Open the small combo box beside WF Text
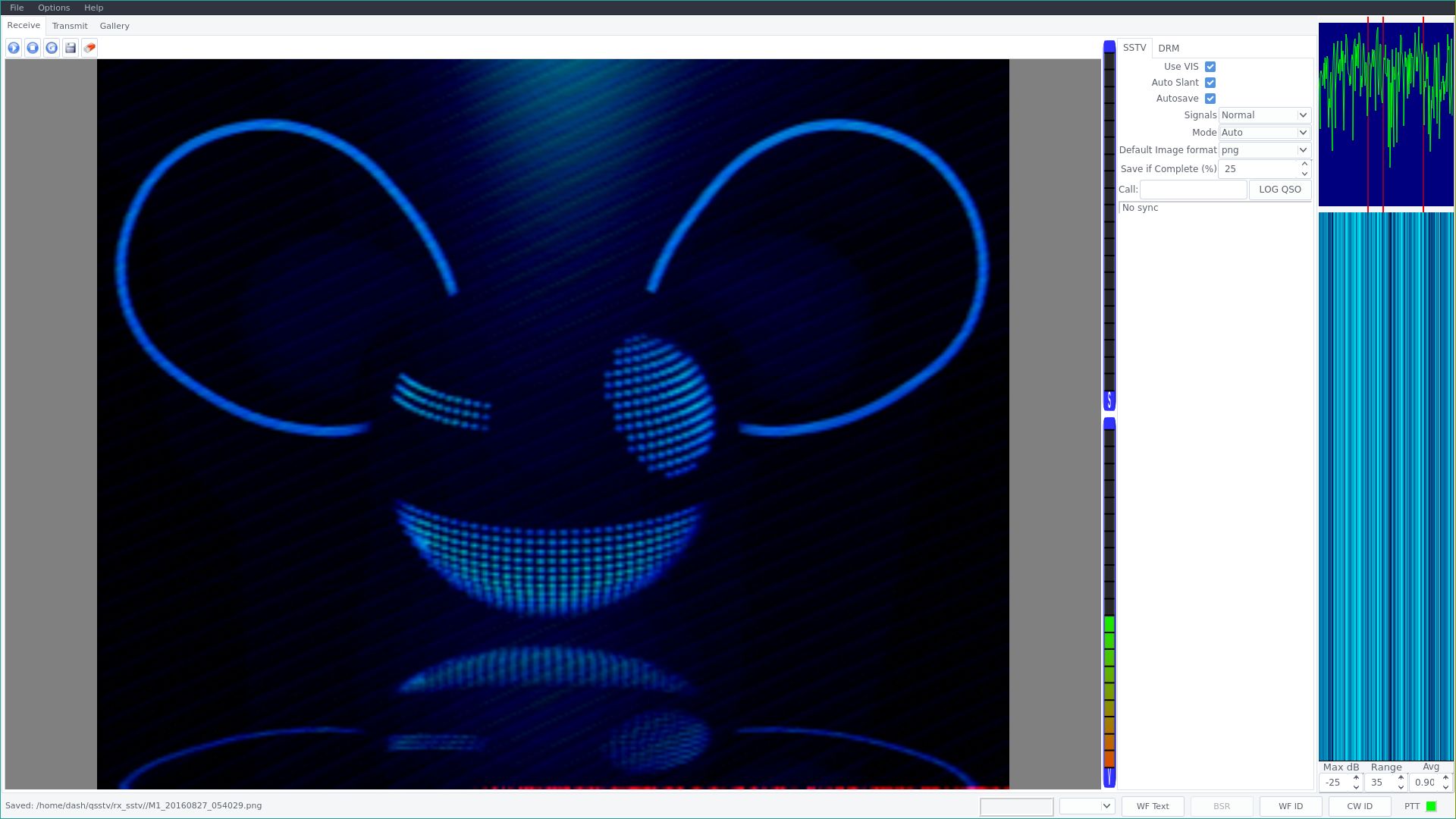Image resolution: width=1456 pixels, height=819 pixels. tap(1087, 806)
